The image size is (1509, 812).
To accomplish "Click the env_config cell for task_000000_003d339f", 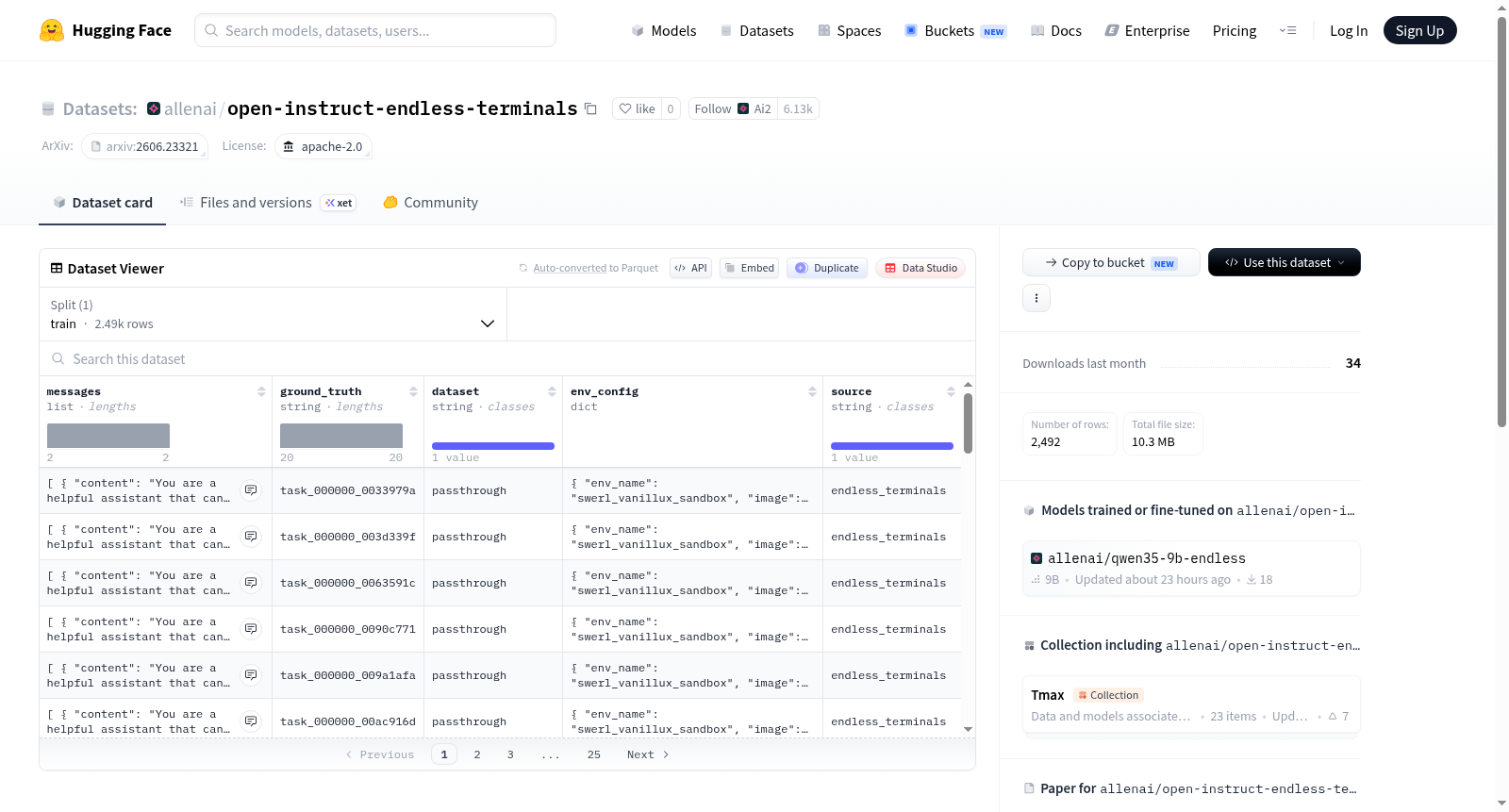I will click(x=692, y=537).
